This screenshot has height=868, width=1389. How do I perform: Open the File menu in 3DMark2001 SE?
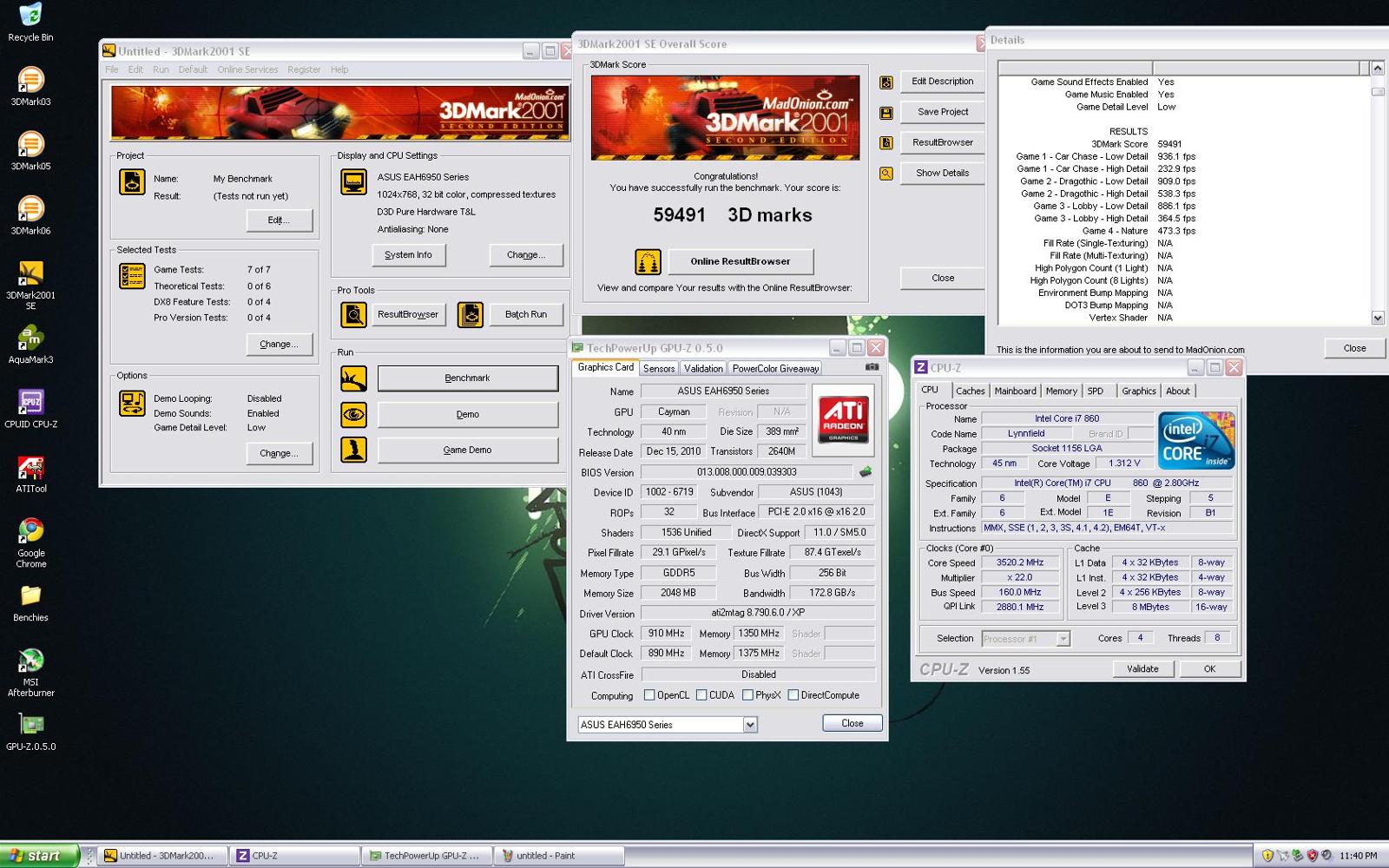pyautogui.click(x=112, y=69)
